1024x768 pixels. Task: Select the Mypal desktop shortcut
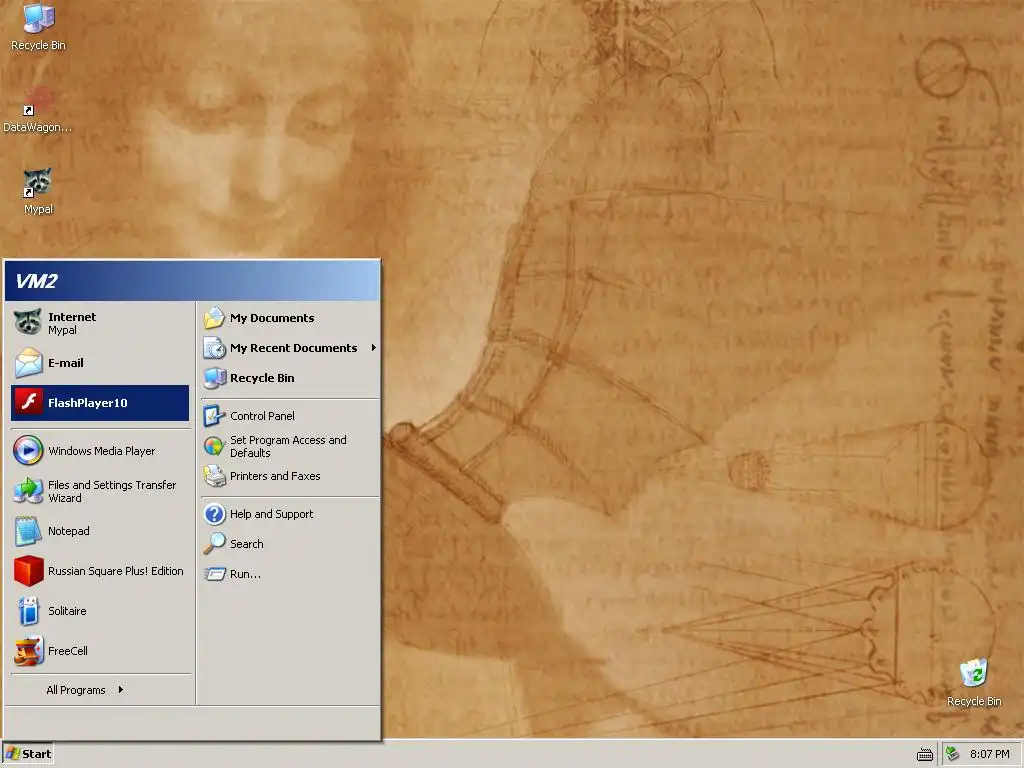click(38, 190)
